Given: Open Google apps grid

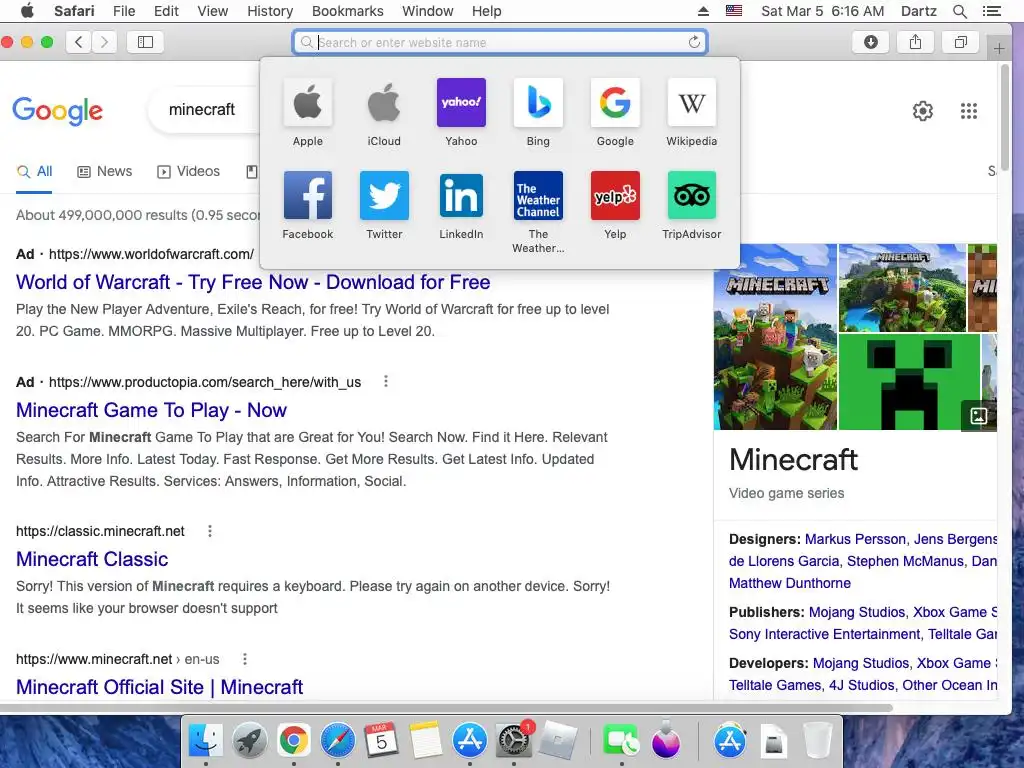Looking at the screenshot, I should (x=968, y=111).
